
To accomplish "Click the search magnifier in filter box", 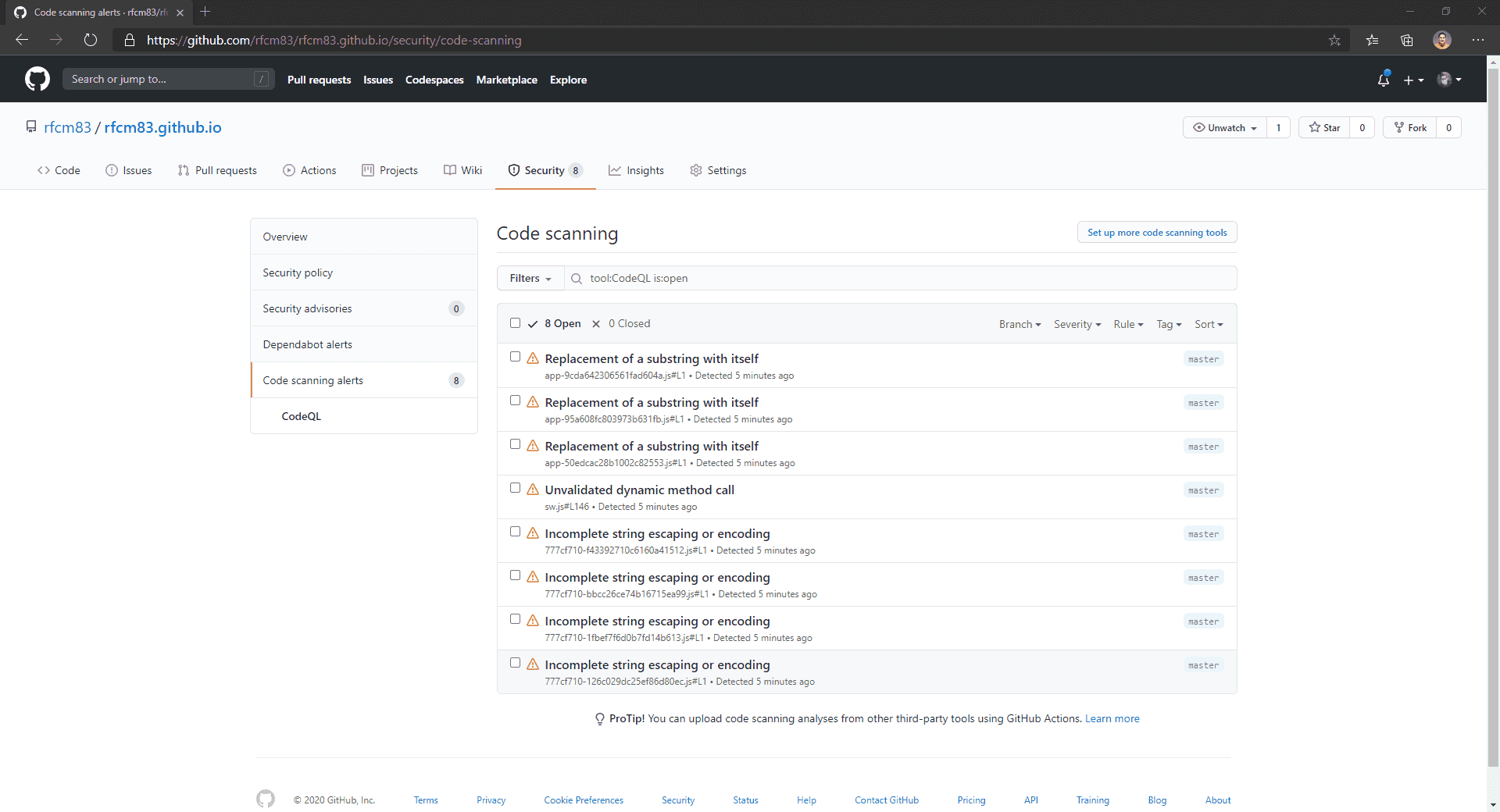I will (x=577, y=279).
